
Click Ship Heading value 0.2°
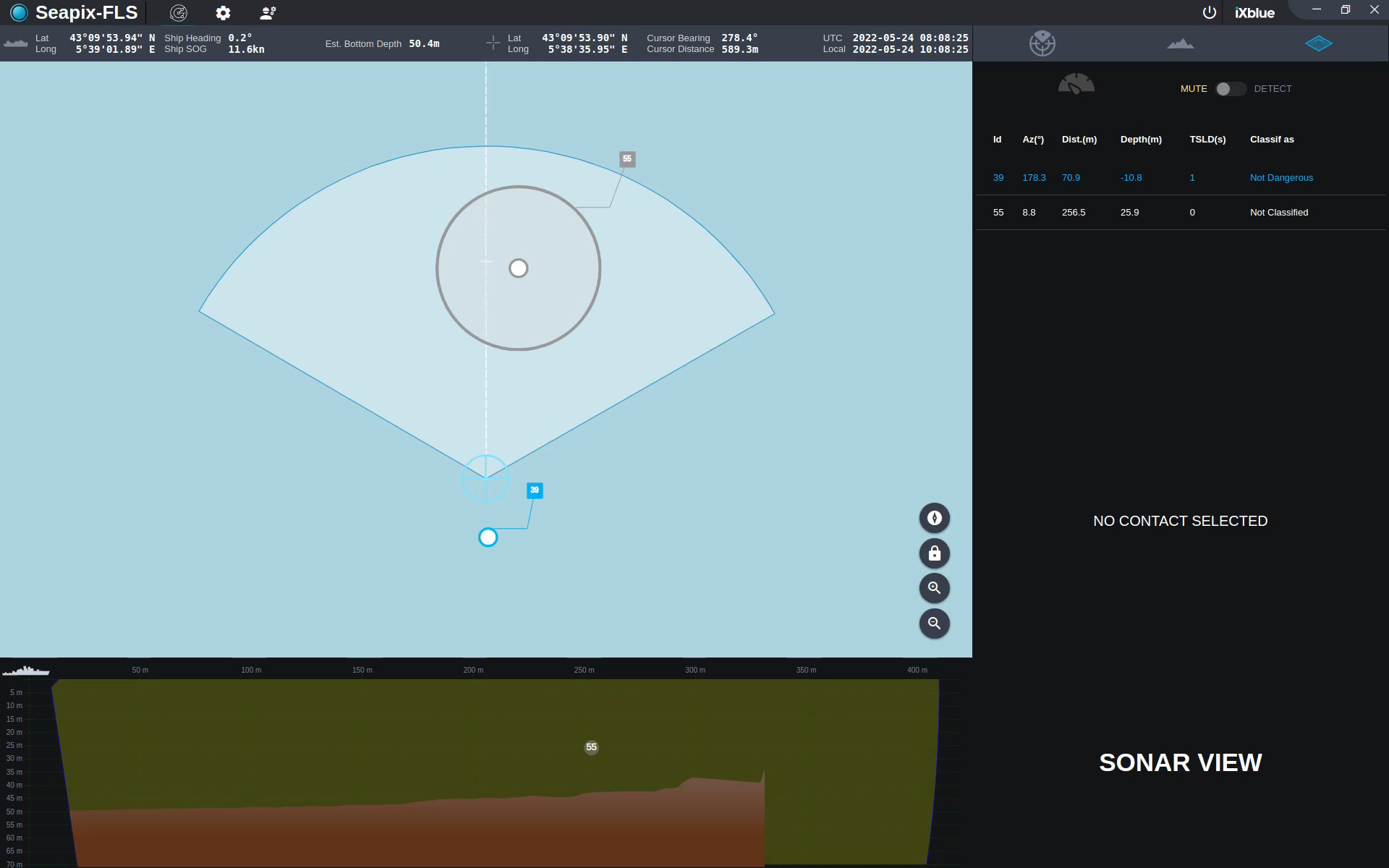[x=240, y=38]
